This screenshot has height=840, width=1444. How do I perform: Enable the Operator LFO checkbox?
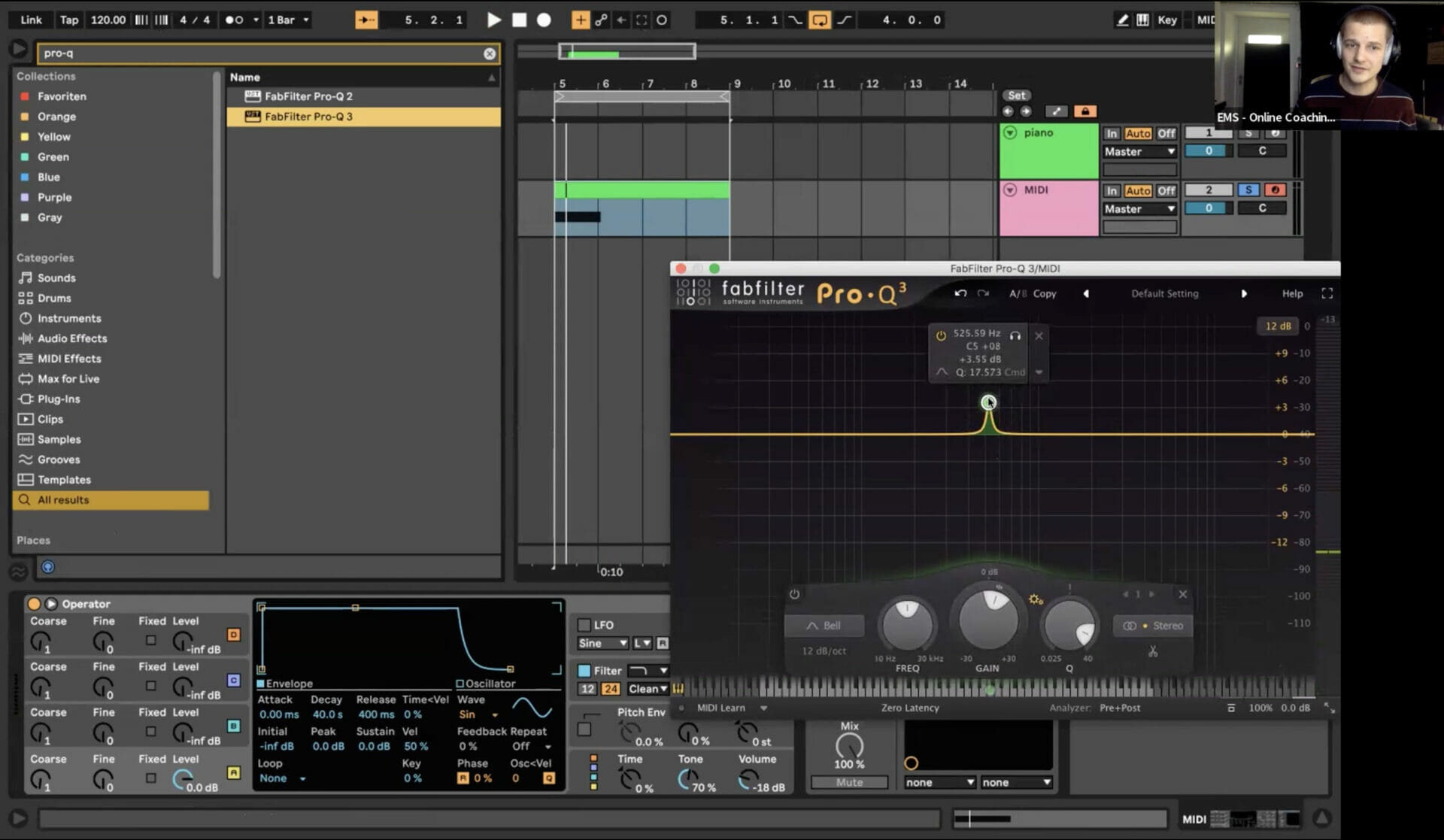coord(584,625)
